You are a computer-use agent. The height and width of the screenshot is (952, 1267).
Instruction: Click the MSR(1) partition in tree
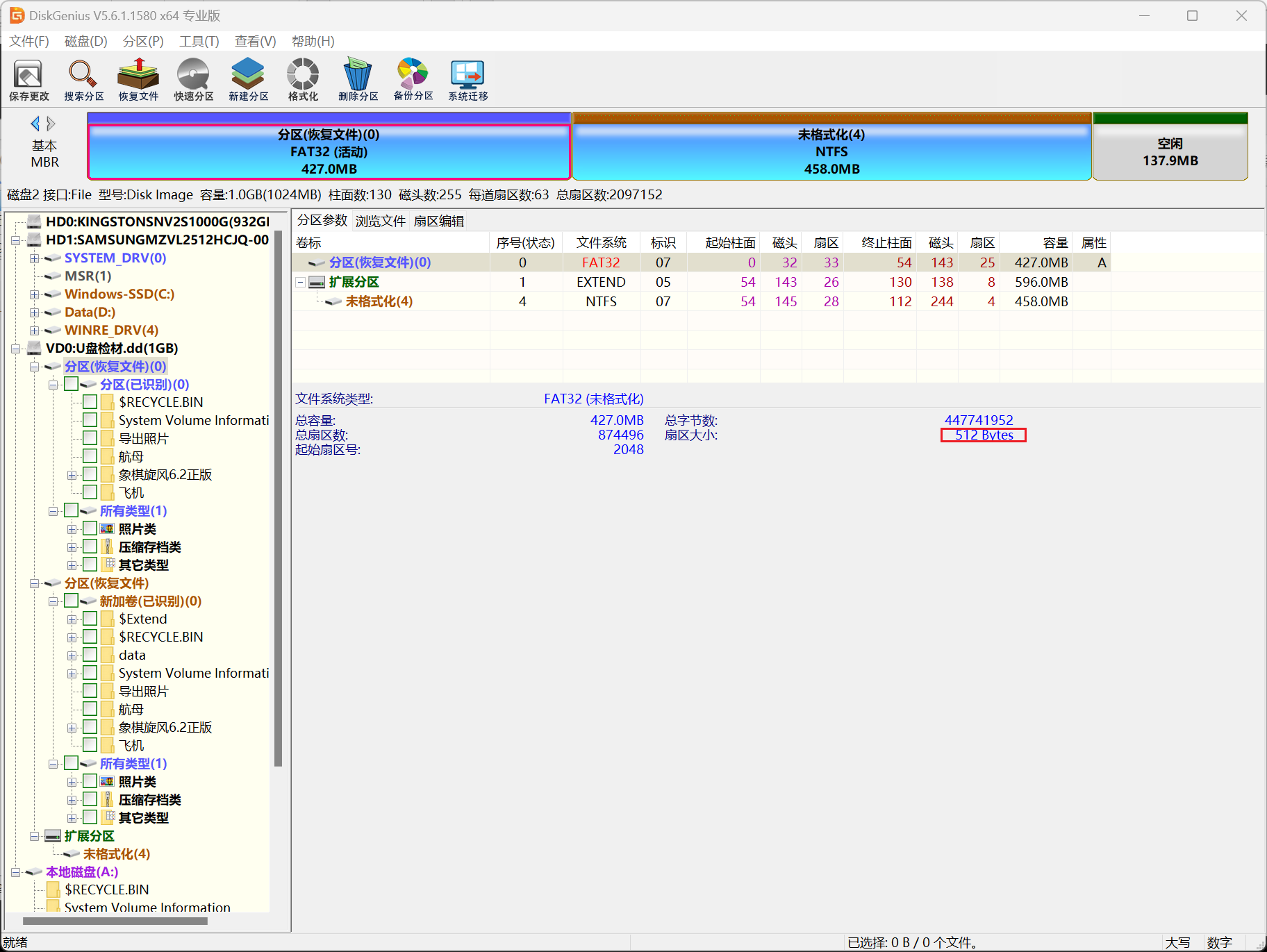[x=88, y=276]
